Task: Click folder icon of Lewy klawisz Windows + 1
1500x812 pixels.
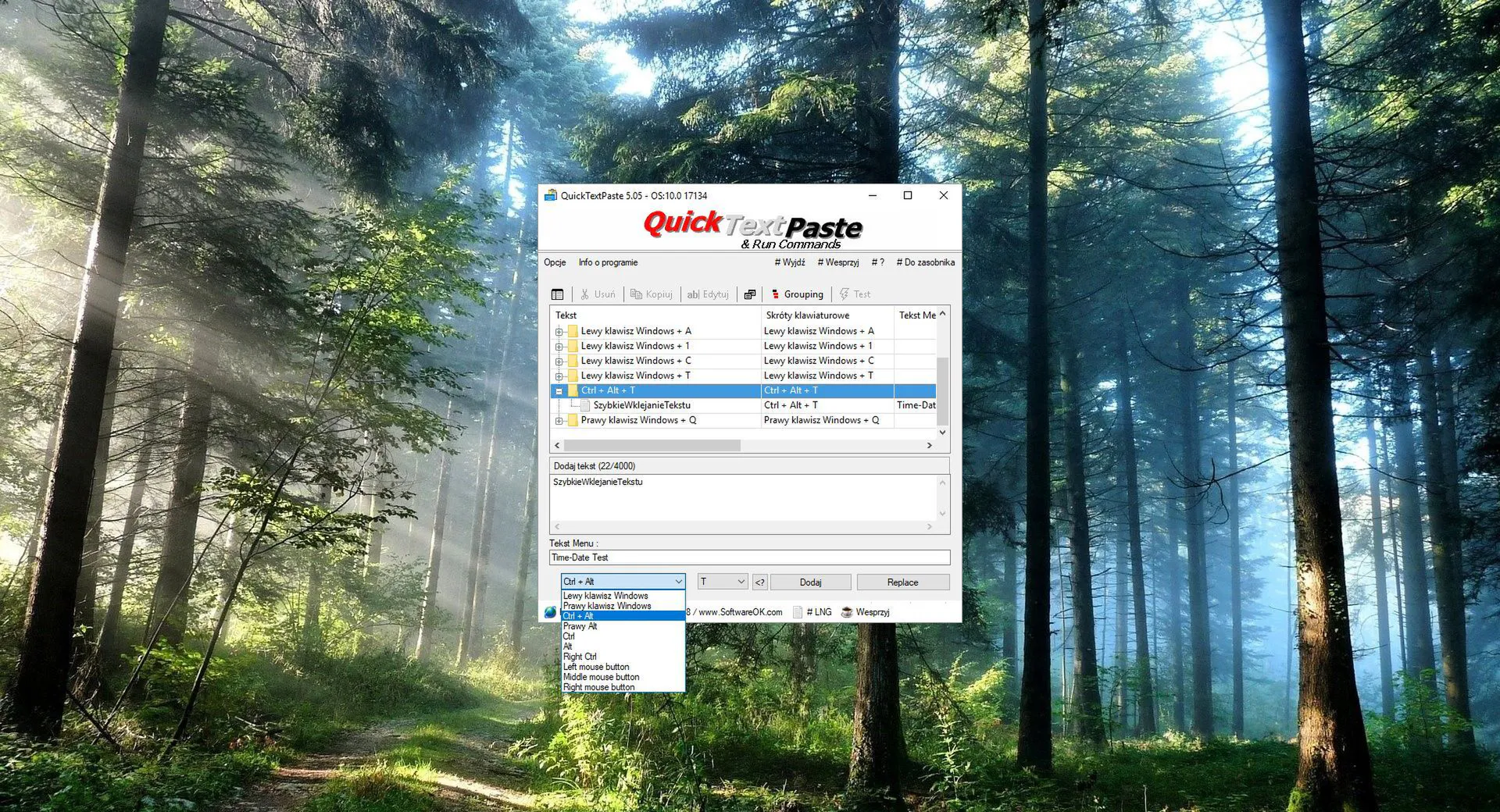Action: click(x=573, y=346)
